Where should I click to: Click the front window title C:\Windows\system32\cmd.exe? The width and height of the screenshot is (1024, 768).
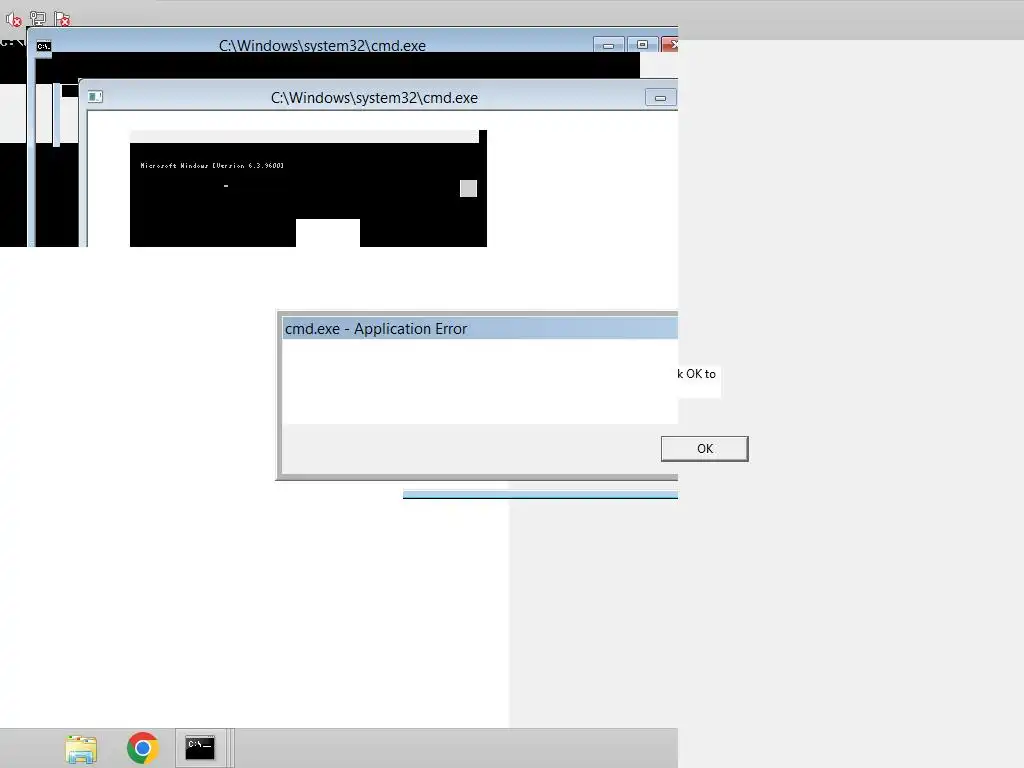pyautogui.click(x=374, y=98)
